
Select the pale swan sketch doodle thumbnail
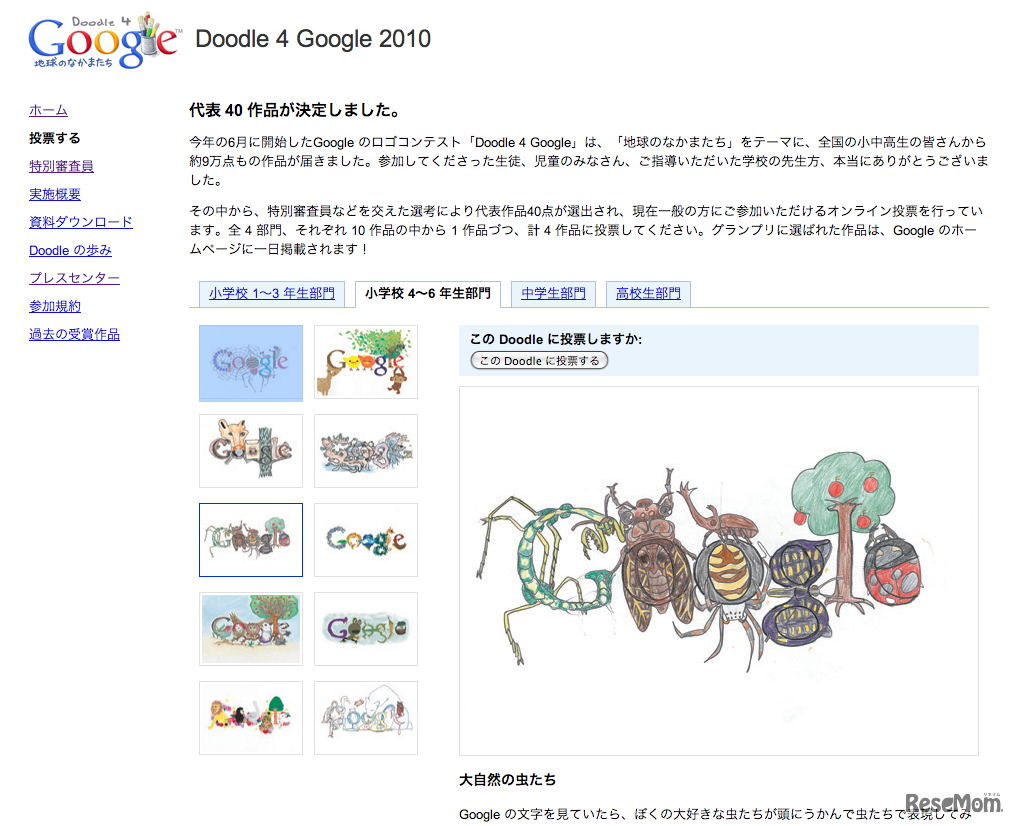coord(366,718)
